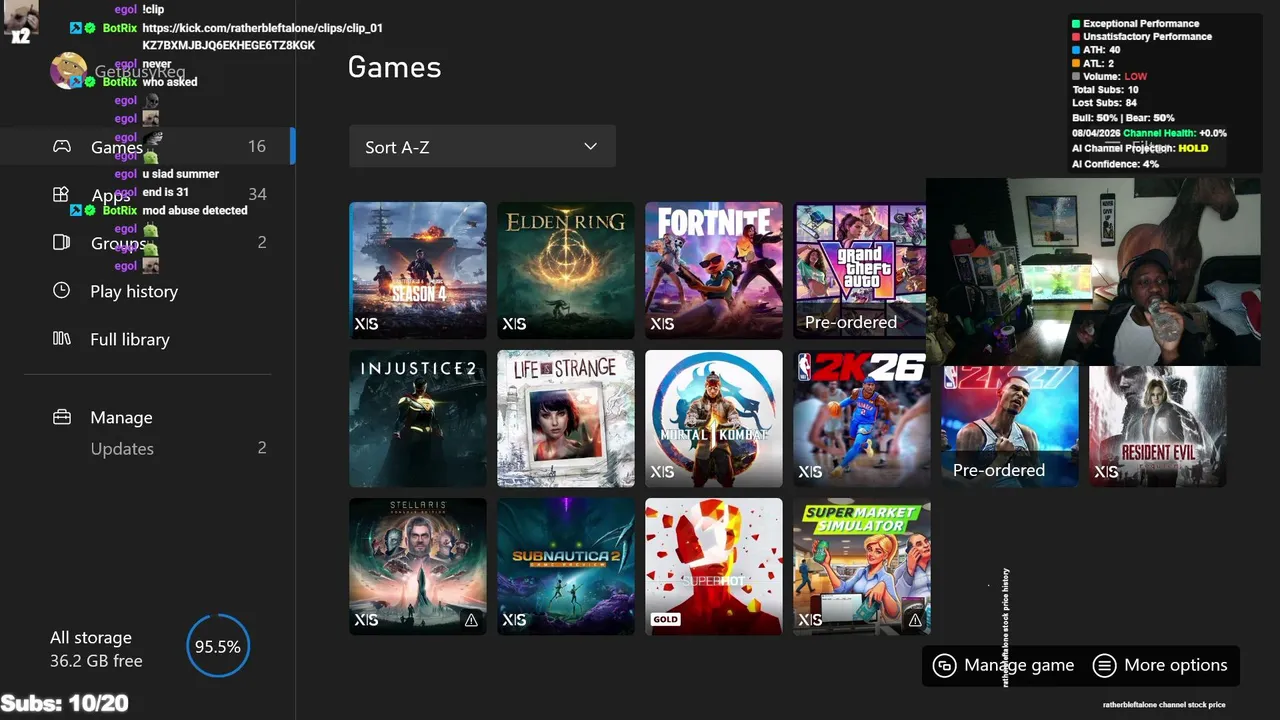Launch the Fortnite game tile
Screen dimensions: 1280x720
coord(714,270)
